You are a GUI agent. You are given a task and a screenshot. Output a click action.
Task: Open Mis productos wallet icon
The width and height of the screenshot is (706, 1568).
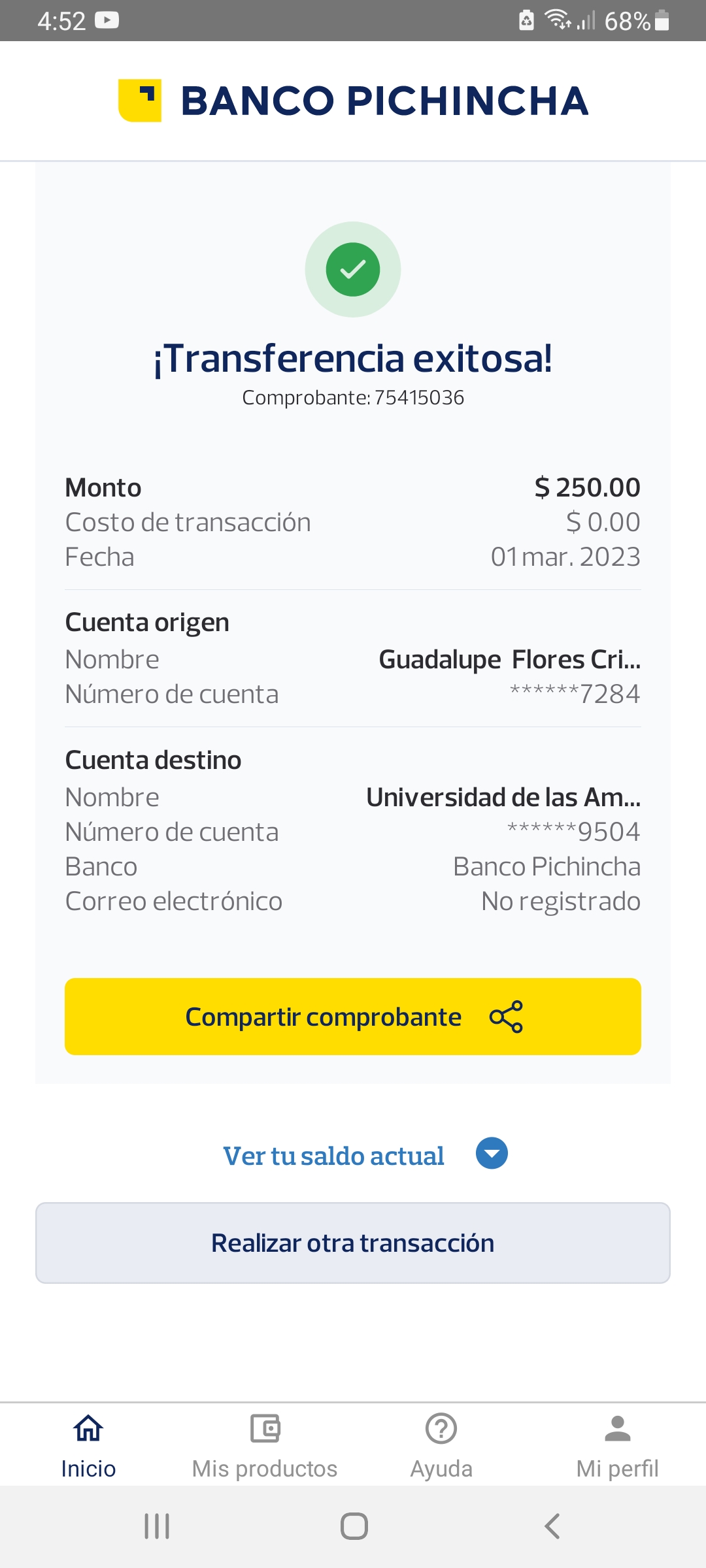[x=265, y=1428]
